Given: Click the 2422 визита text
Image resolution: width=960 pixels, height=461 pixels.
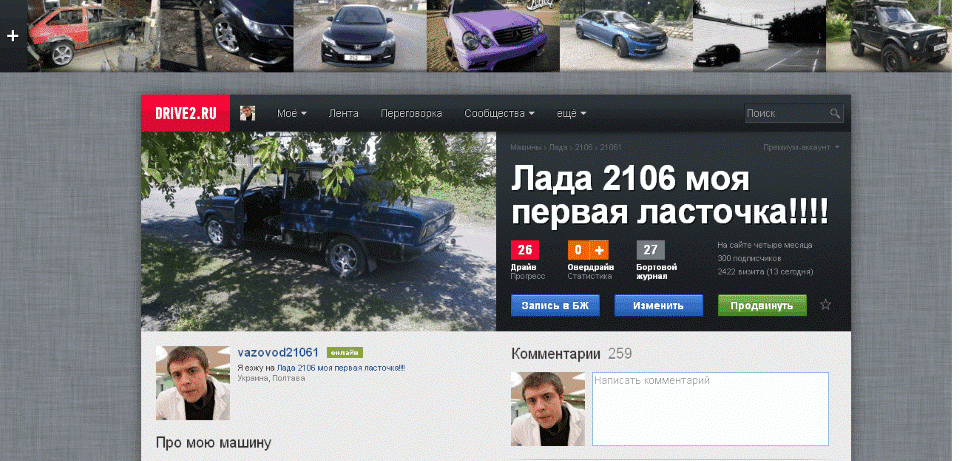Looking at the screenshot, I should pyautogui.click(x=765, y=272).
